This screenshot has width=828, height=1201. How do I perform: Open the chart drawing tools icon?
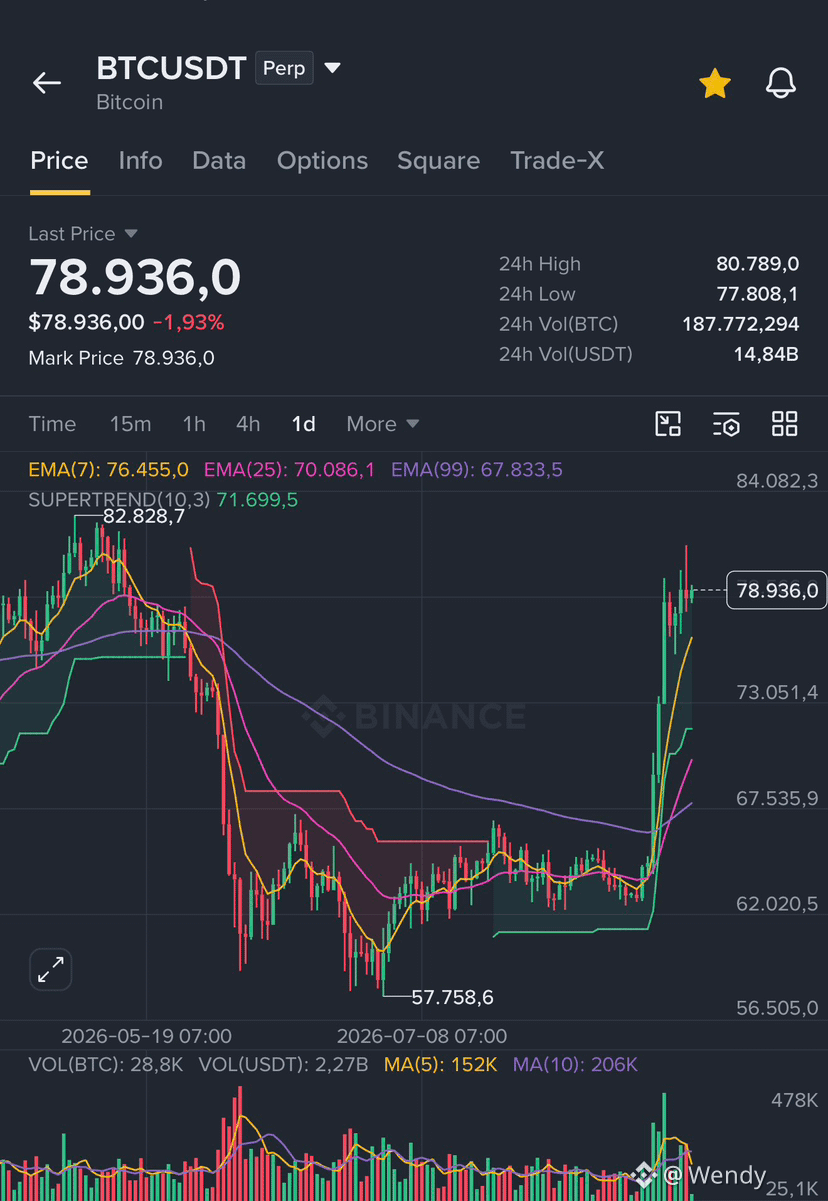[x=668, y=424]
